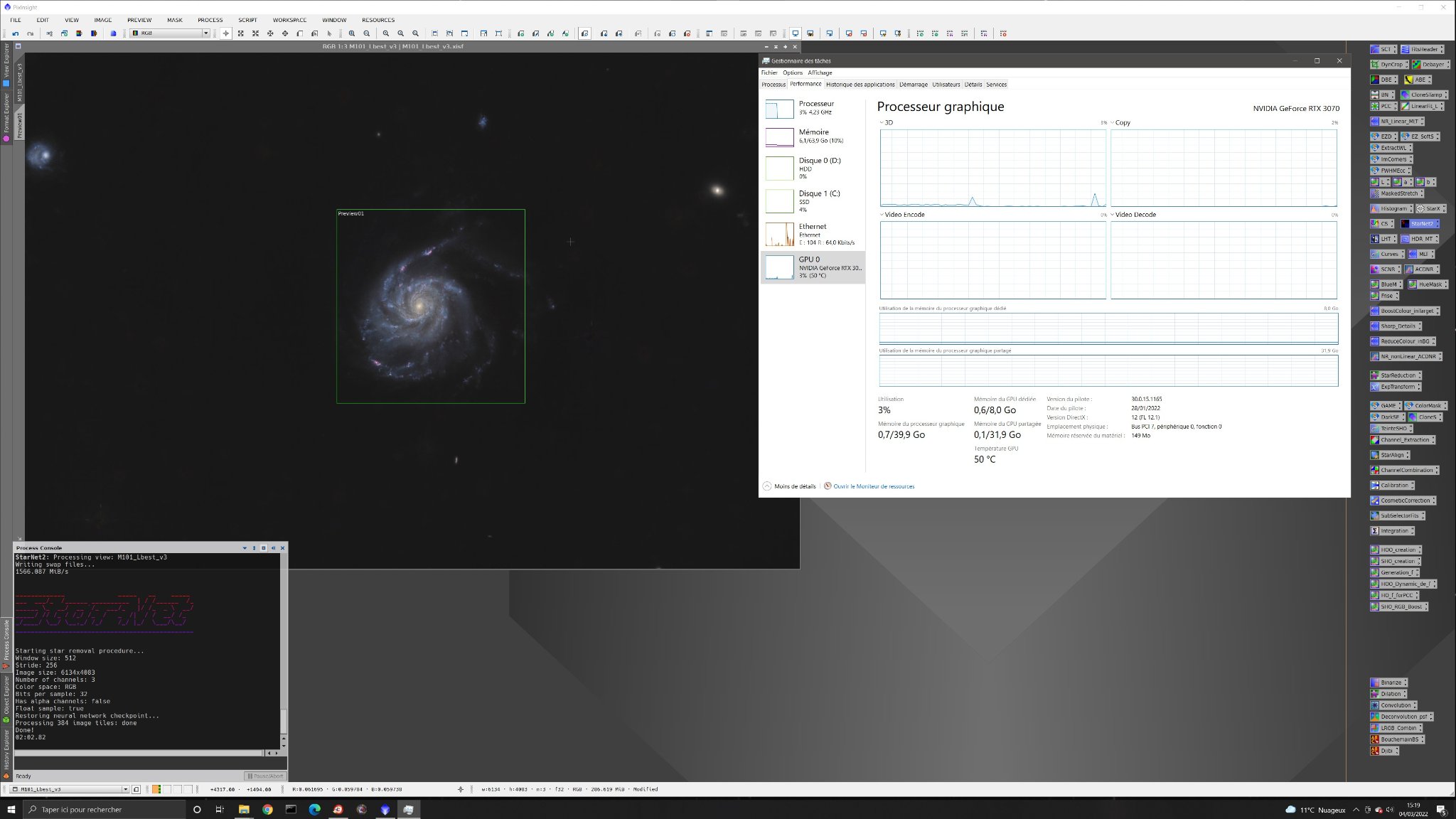Switch to the Services tab in Task Manager
This screenshot has width=1456, height=819.
(996, 85)
